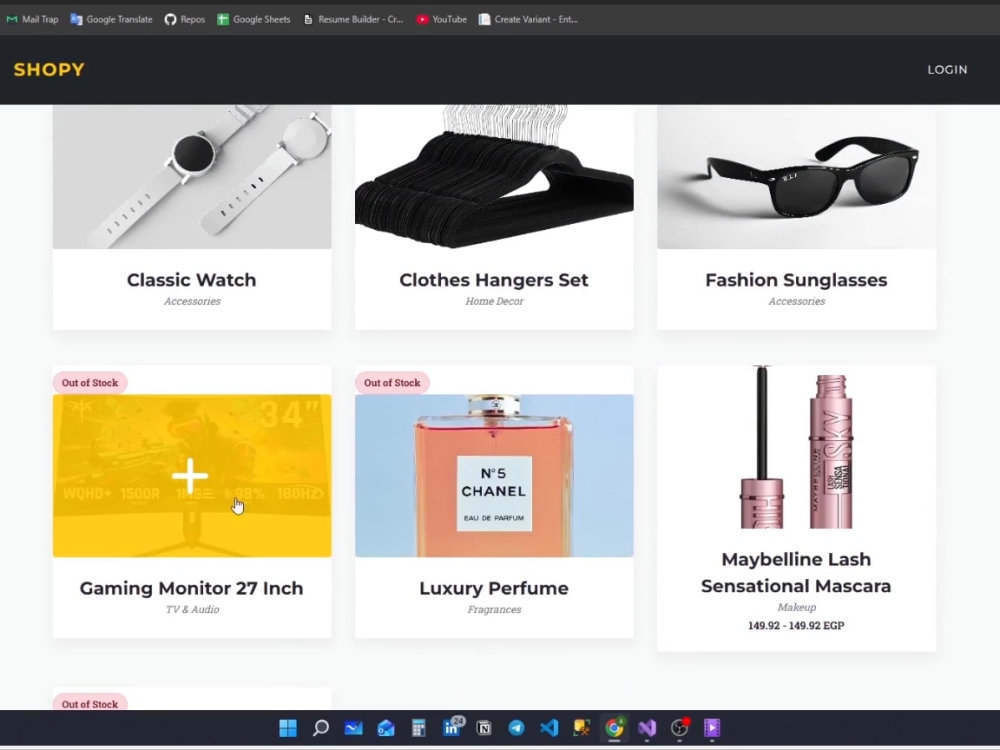Open the GitHub Repos bookmark

[x=185, y=19]
